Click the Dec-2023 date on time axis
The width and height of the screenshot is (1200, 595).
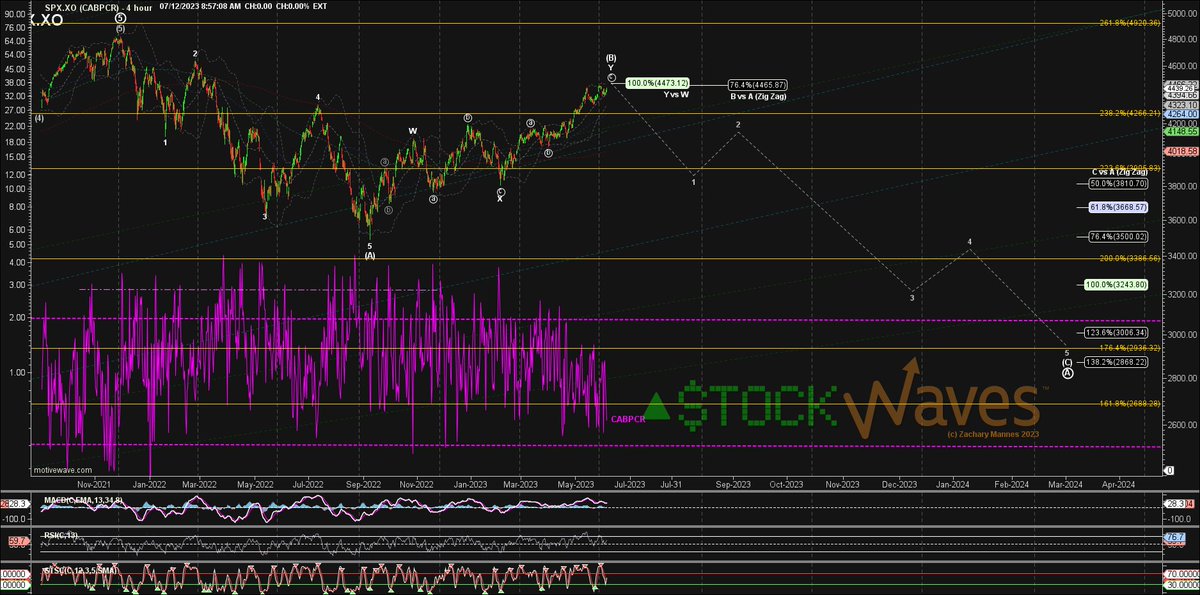click(898, 483)
